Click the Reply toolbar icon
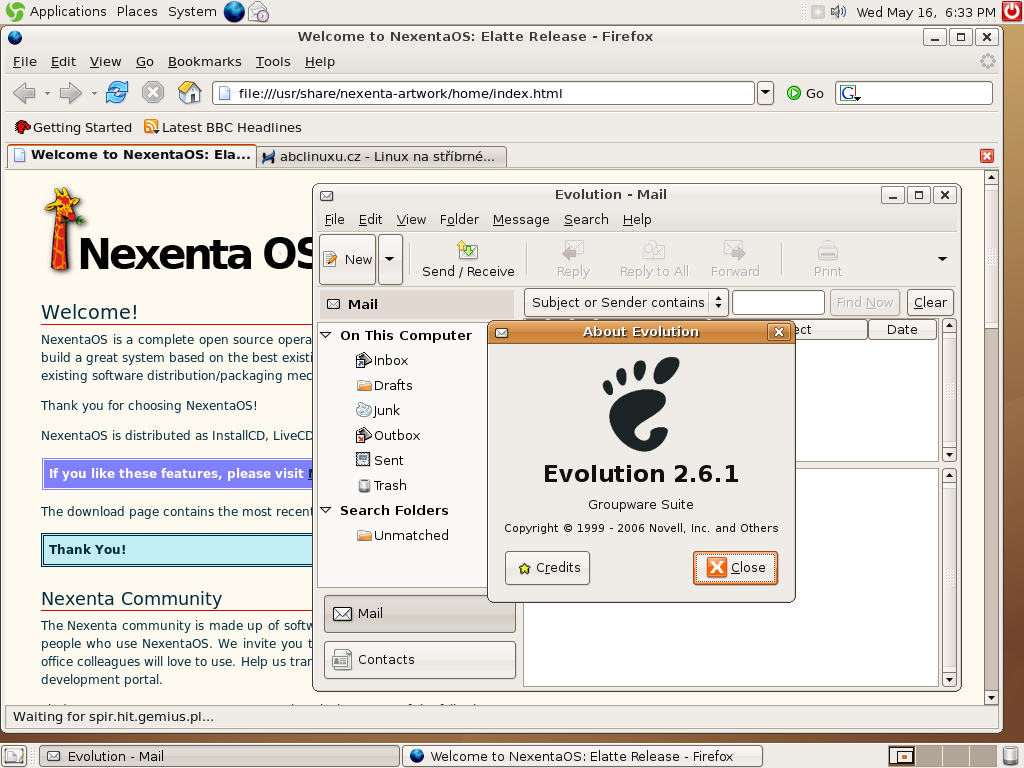 click(x=573, y=251)
